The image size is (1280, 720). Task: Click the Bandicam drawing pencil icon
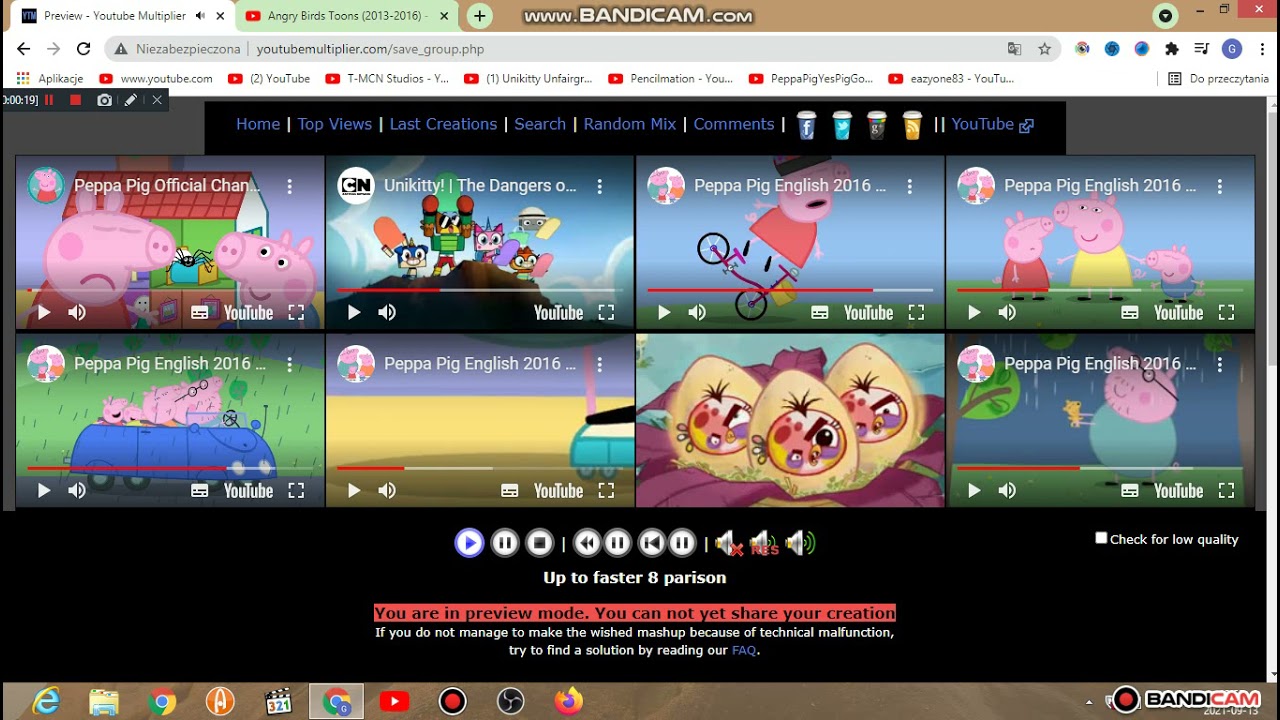[130, 100]
